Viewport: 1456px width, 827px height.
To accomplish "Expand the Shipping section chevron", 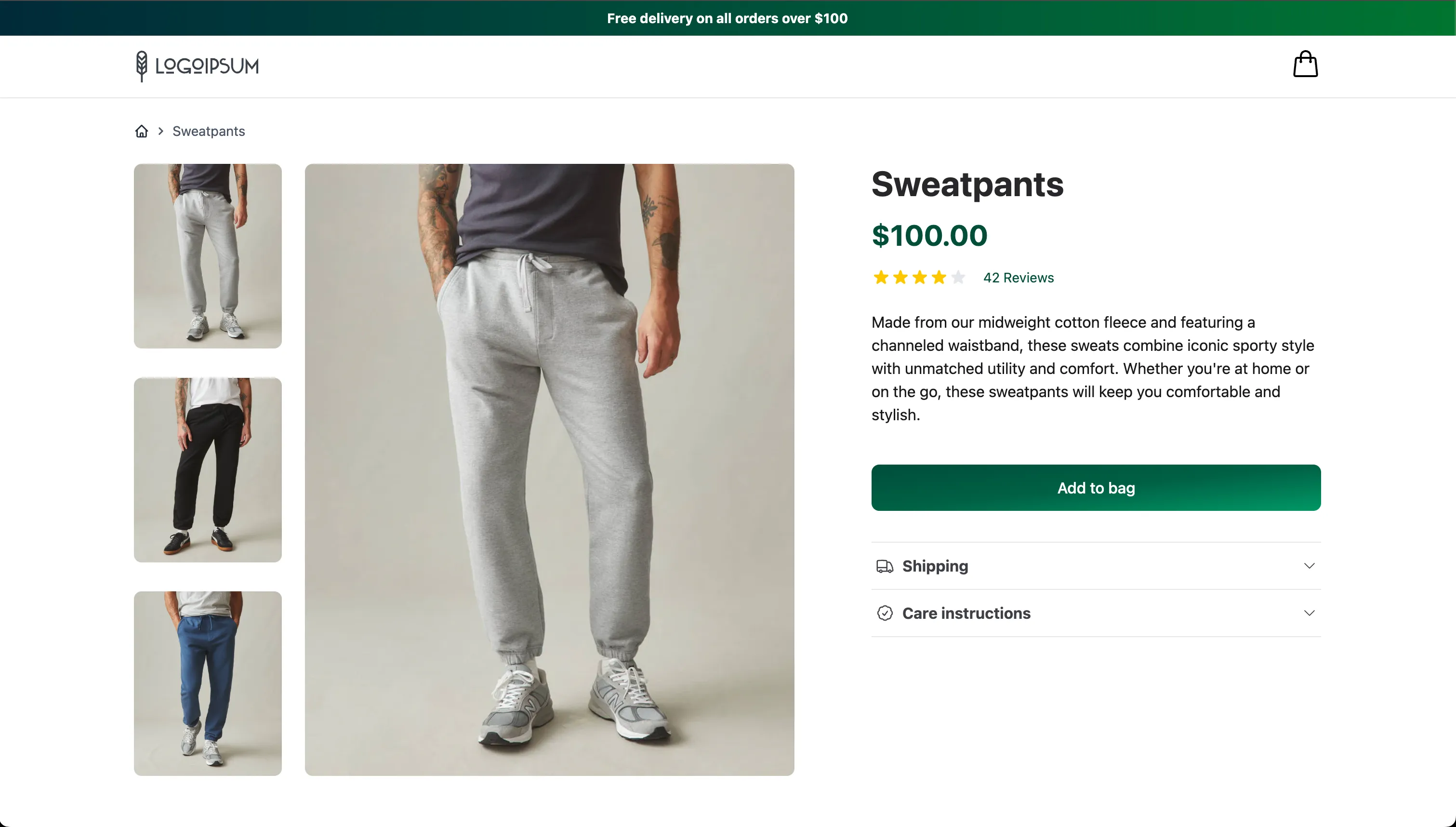I will [1309, 566].
